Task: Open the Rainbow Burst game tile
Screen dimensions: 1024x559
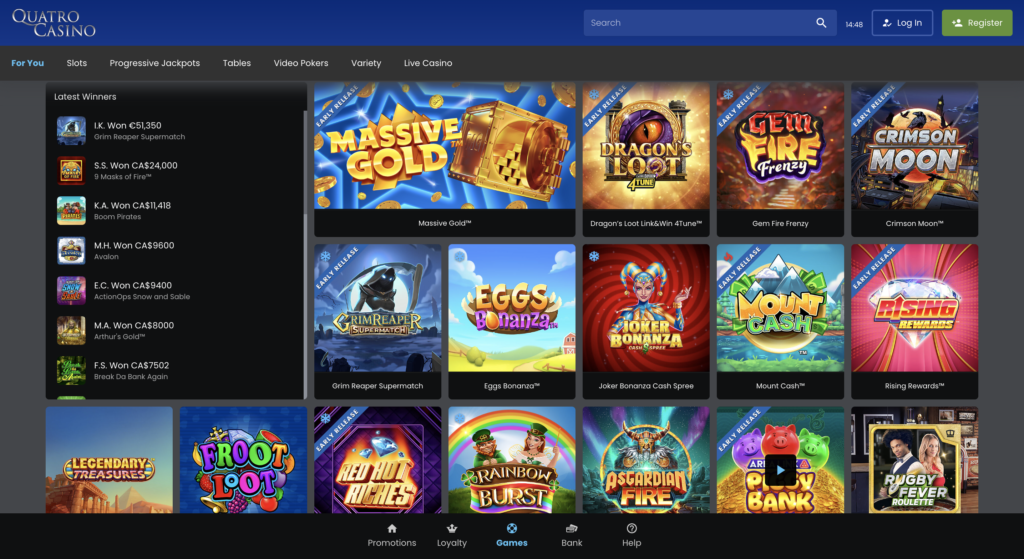Action: pyautogui.click(x=512, y=460)
